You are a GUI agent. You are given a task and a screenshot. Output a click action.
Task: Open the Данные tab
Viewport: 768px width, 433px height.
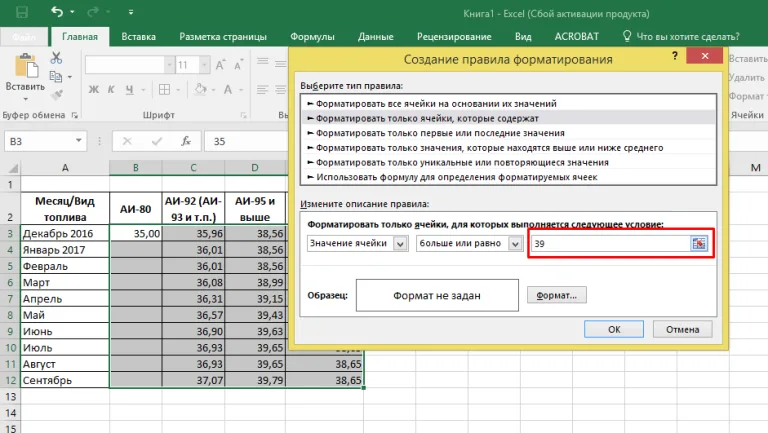(376, 37)
